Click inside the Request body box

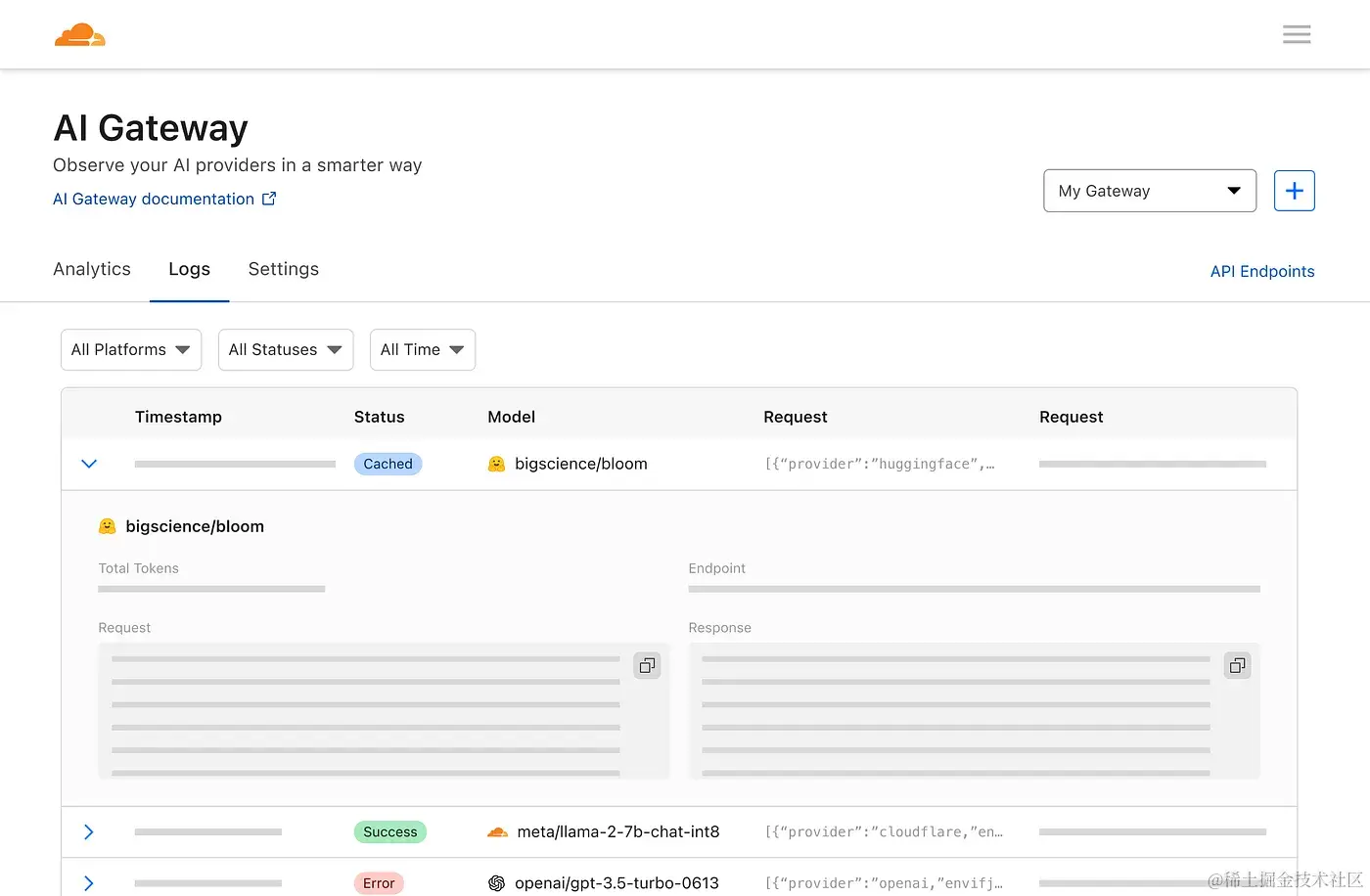pyautogui.click(x=384, y=711)
